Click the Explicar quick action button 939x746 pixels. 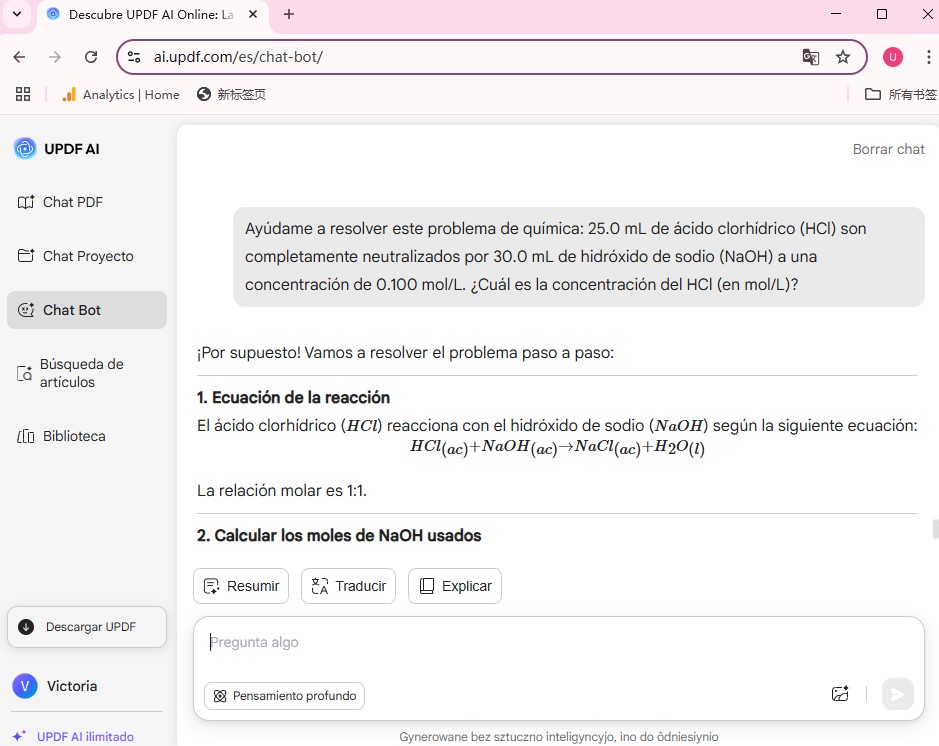(x=455, y=586)
